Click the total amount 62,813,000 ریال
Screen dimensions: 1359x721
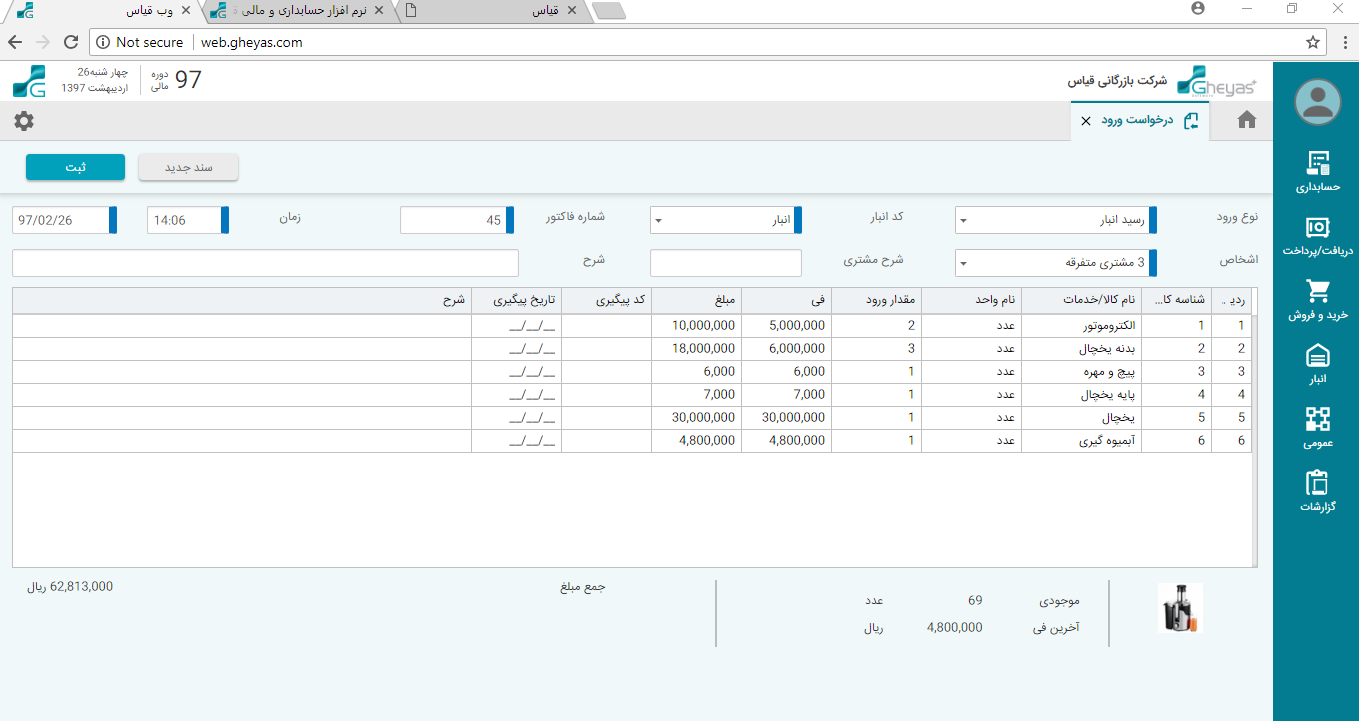pyautogui.click(x=70, y=587)
